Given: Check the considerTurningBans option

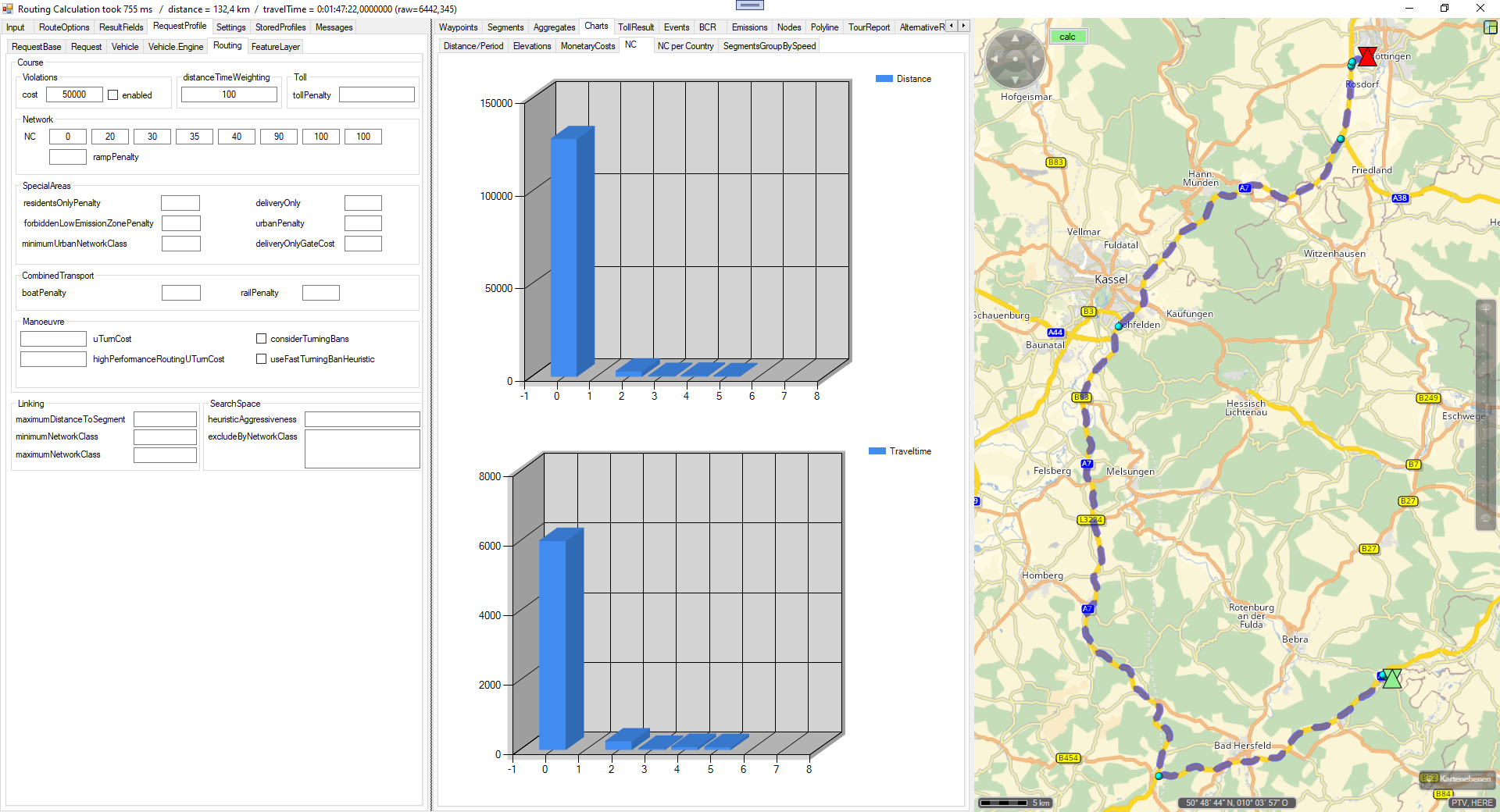Looking at the screenshot, I should (262, 339).
